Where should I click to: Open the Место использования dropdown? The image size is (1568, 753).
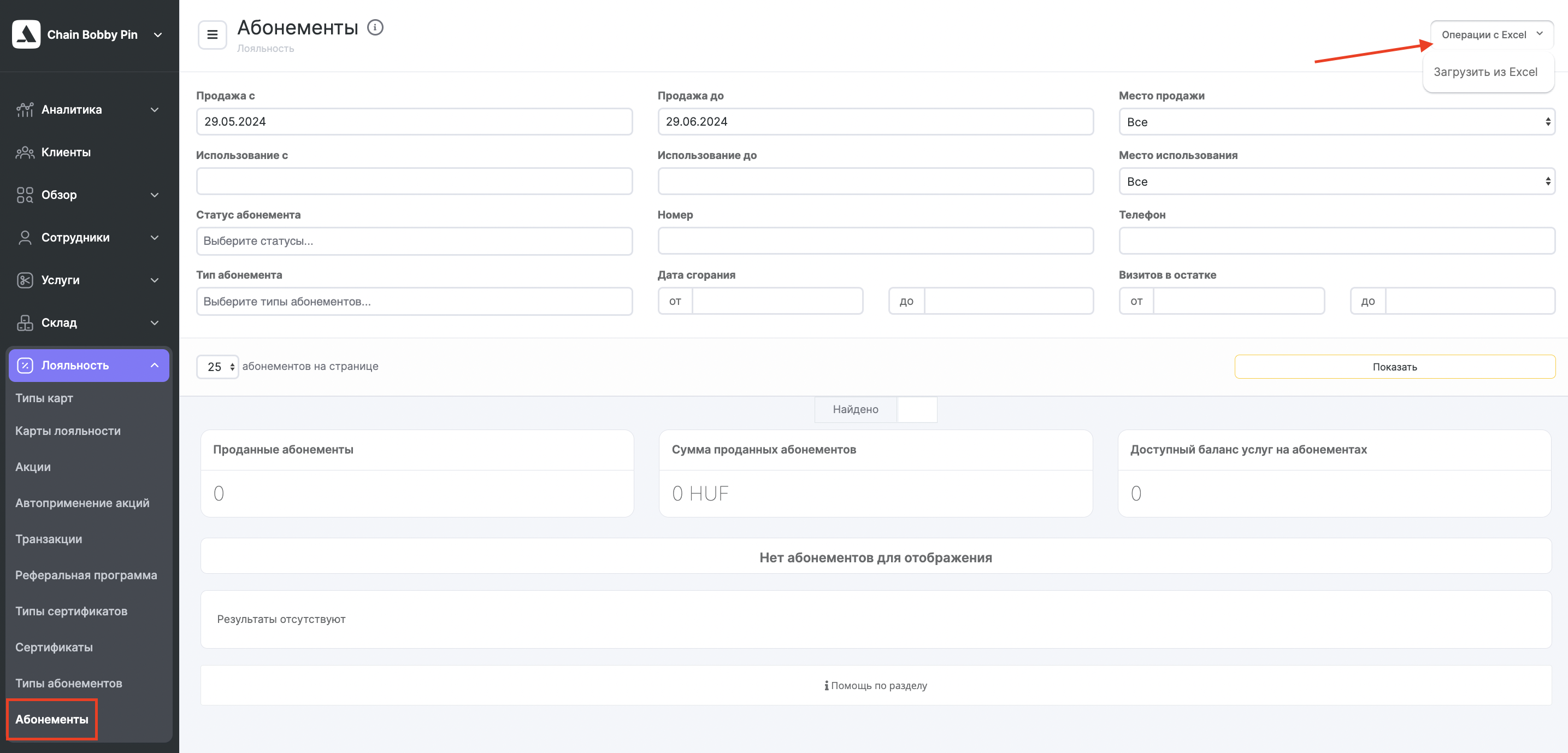coord(1337,181)
